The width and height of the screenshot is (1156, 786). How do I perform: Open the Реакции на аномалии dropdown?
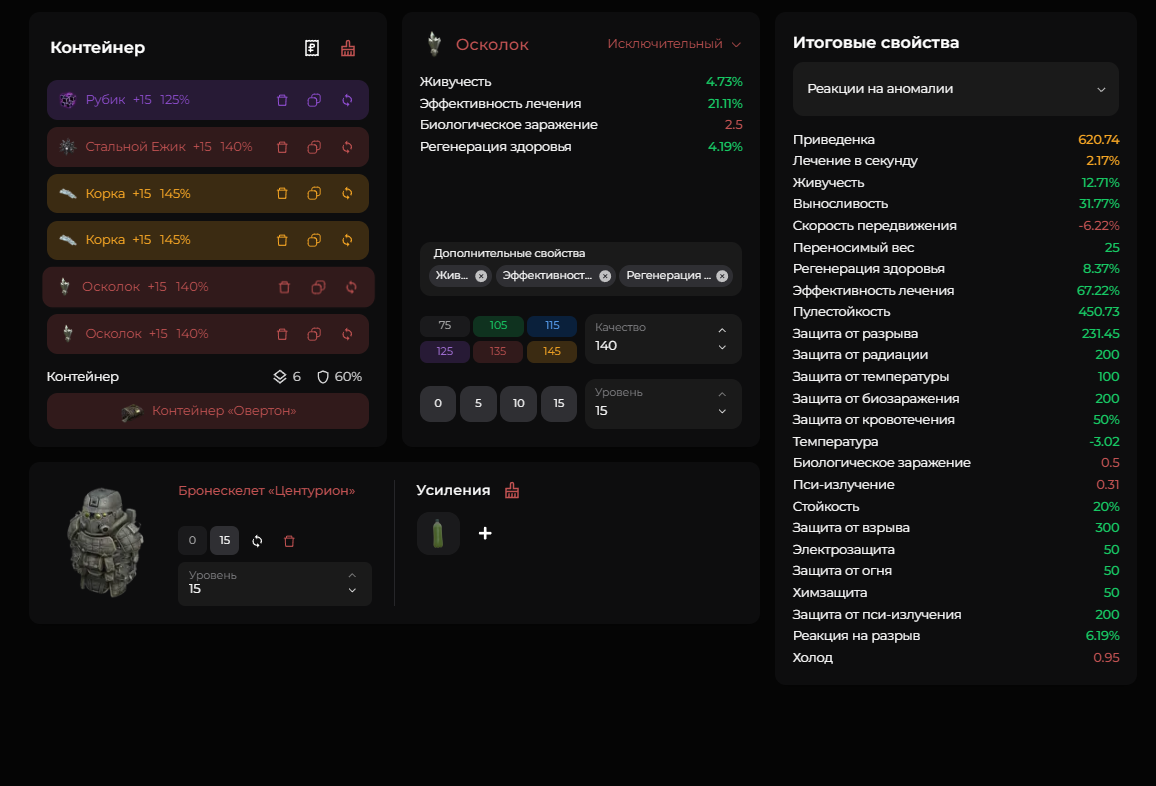[x=955, y=89]
